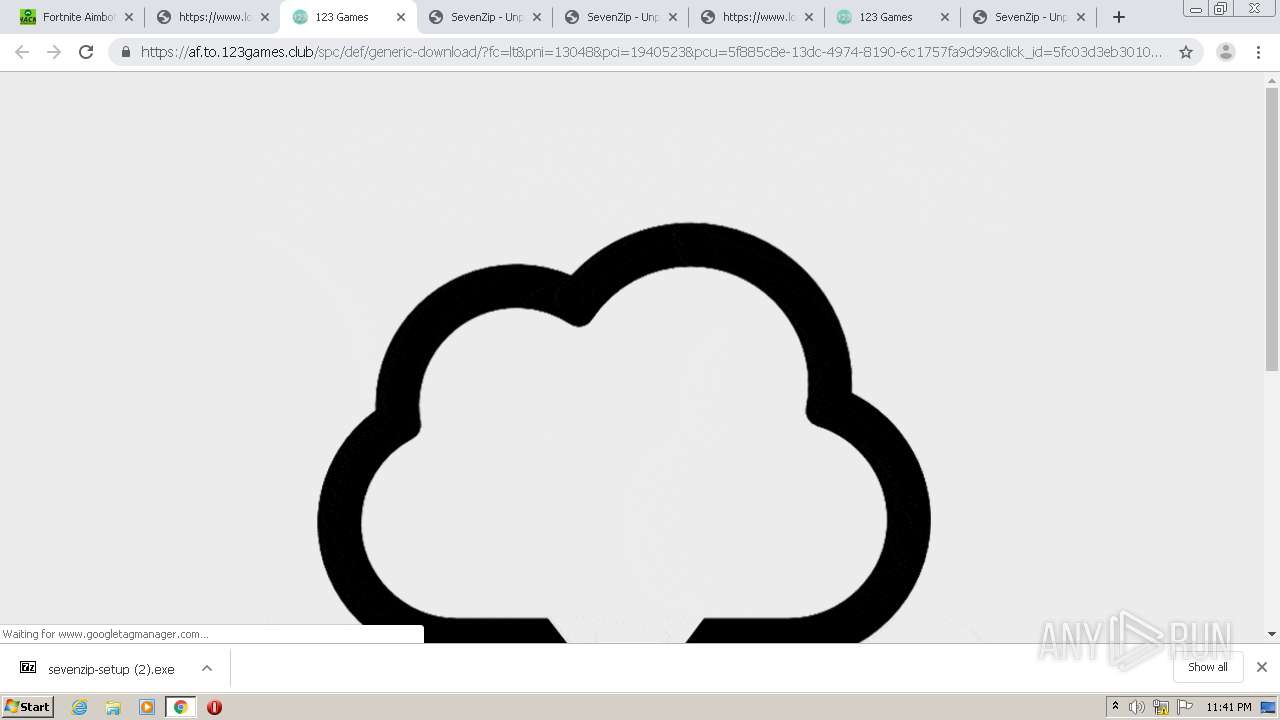Select Chrome taskbar button
The width and height of the screenshot is (1280, 720).
[x=180, y=707]
